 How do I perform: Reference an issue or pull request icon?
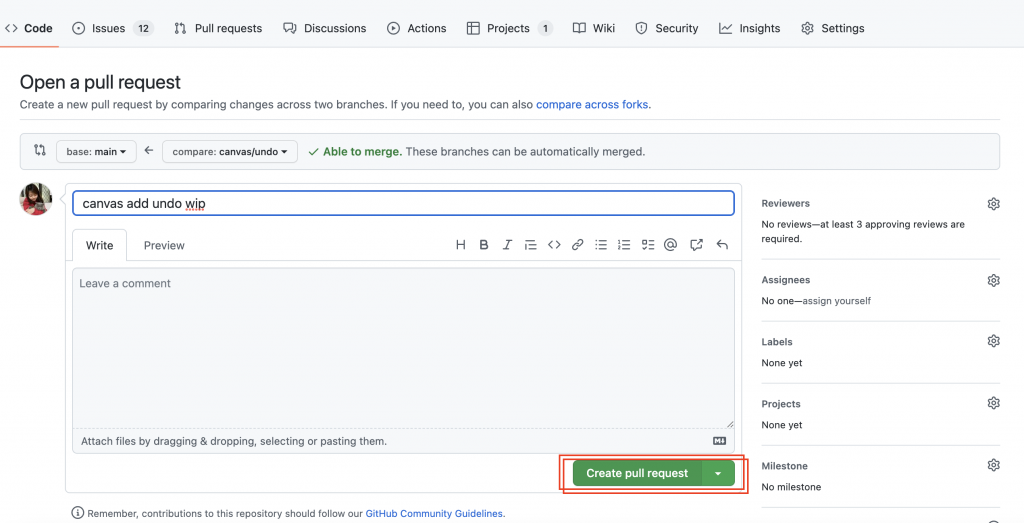click(696, 245)
